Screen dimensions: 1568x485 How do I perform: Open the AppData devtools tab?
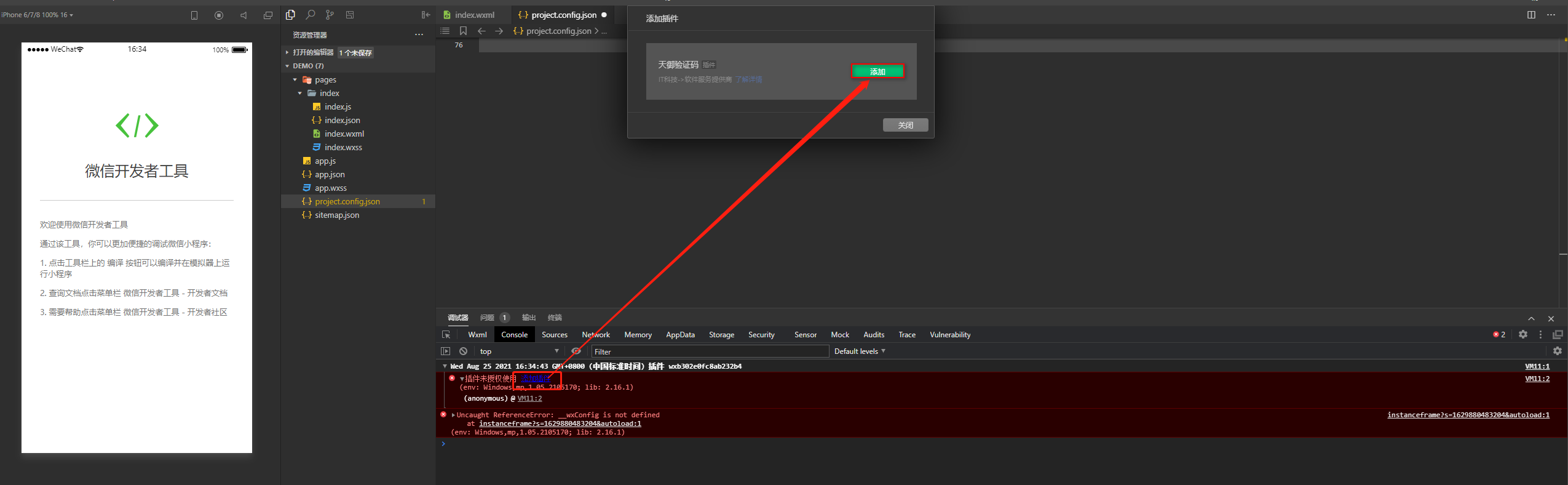click(680, 335)
